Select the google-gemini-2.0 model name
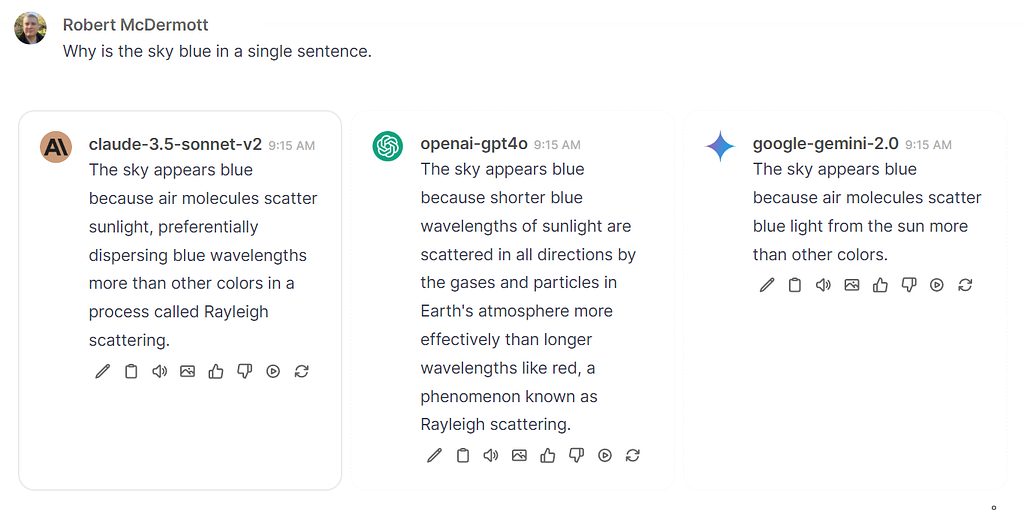The image size is (1024, 510). (x=825, y=144)
